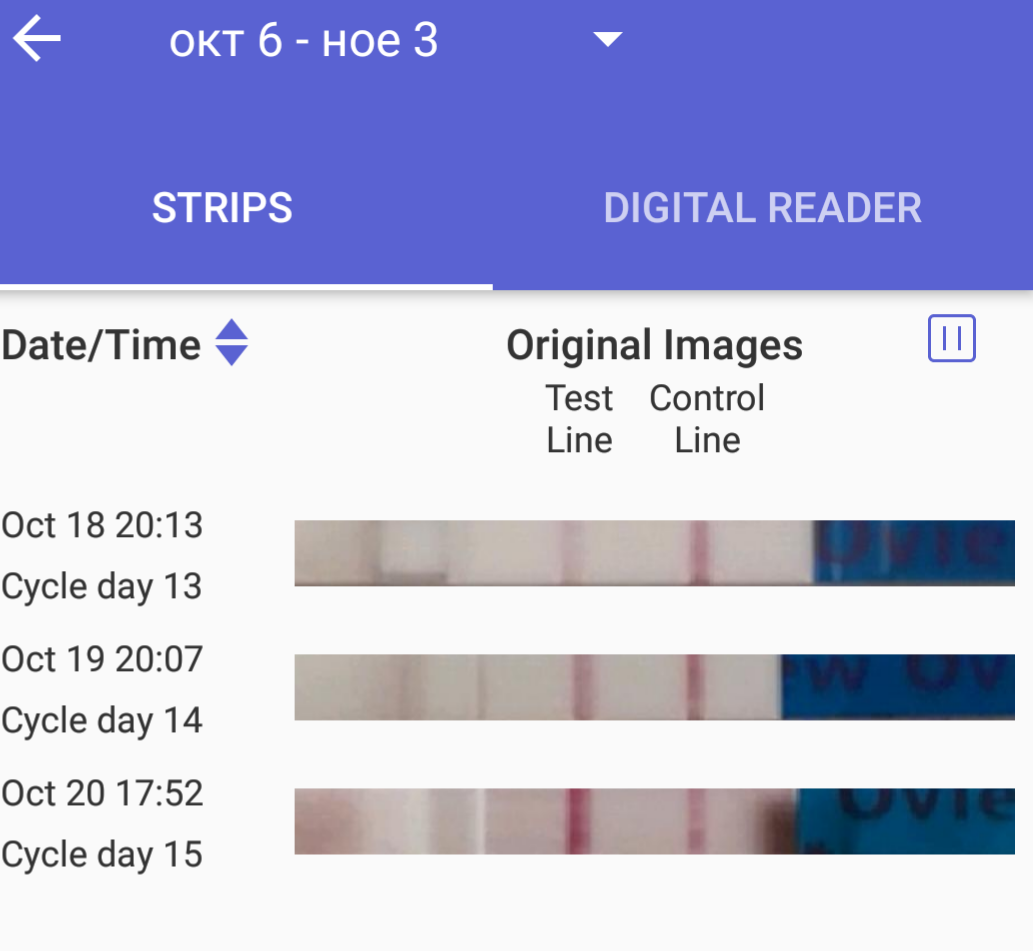The height and width of the screenshot is (951, 1033).
Task: Open the Oct 19 test strip image
Action: [x=654, y=687]
